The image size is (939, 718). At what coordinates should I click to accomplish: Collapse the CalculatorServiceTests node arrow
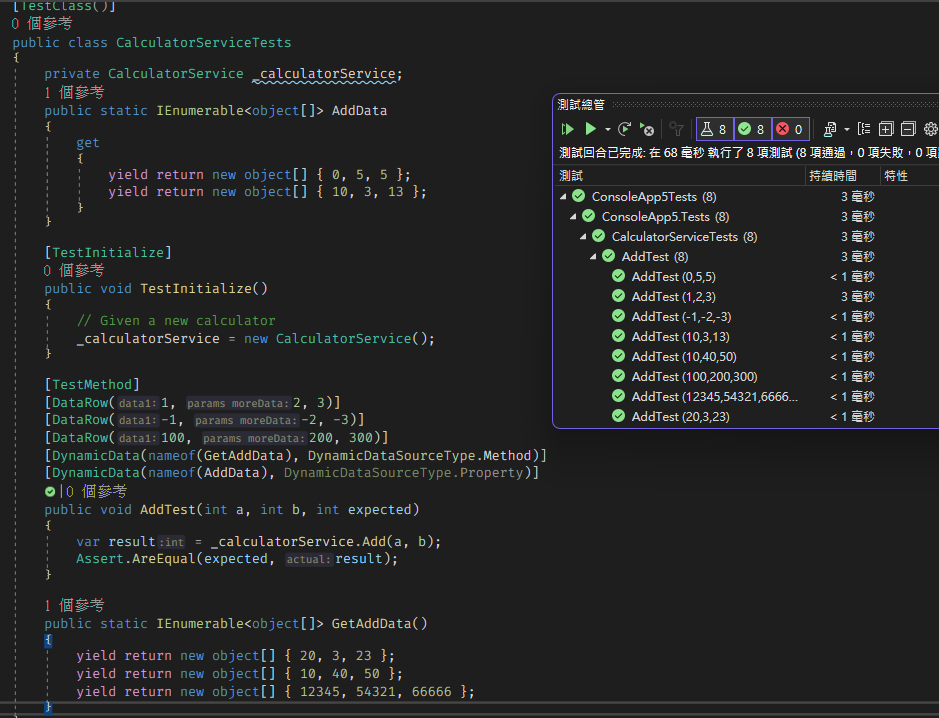coord(584,237)
